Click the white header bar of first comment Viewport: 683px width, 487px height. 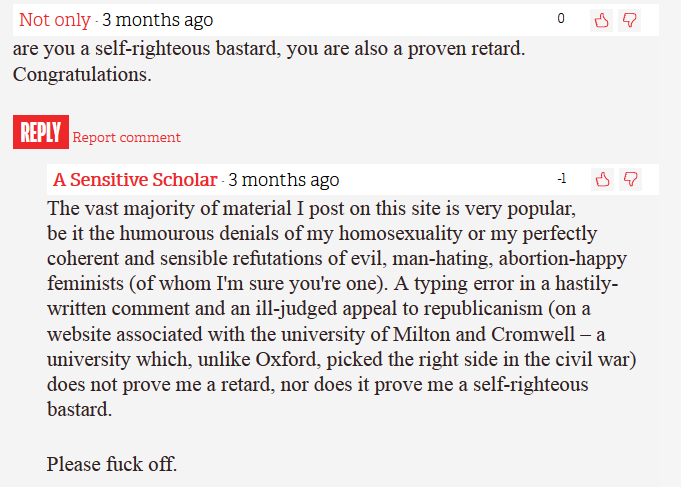(336, 20)
